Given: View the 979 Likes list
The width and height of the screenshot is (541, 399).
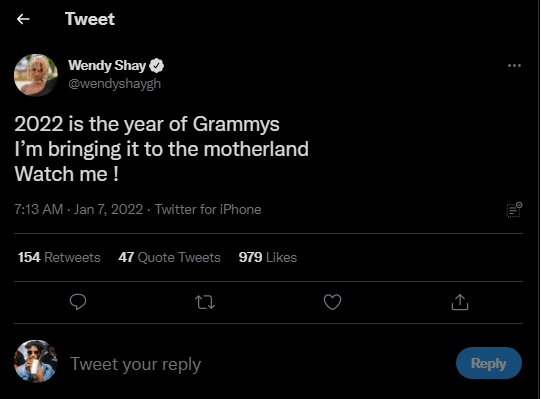Looking at the screenshot, I should coord(268,257).
